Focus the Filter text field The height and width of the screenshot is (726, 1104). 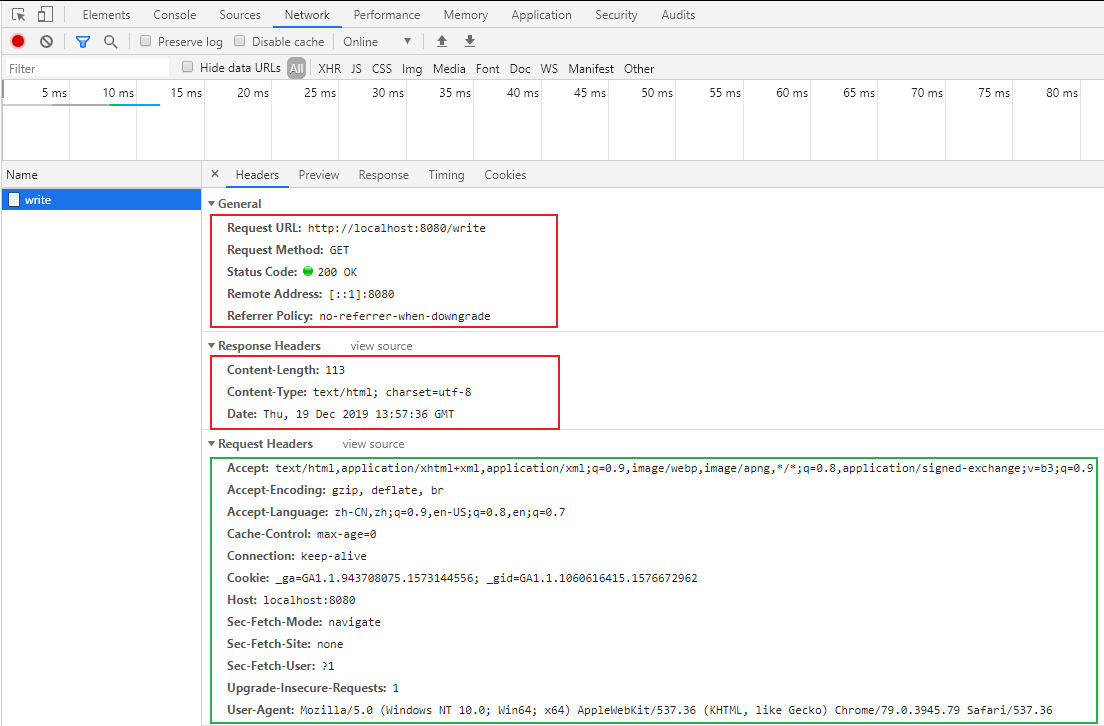click(87, 68)
